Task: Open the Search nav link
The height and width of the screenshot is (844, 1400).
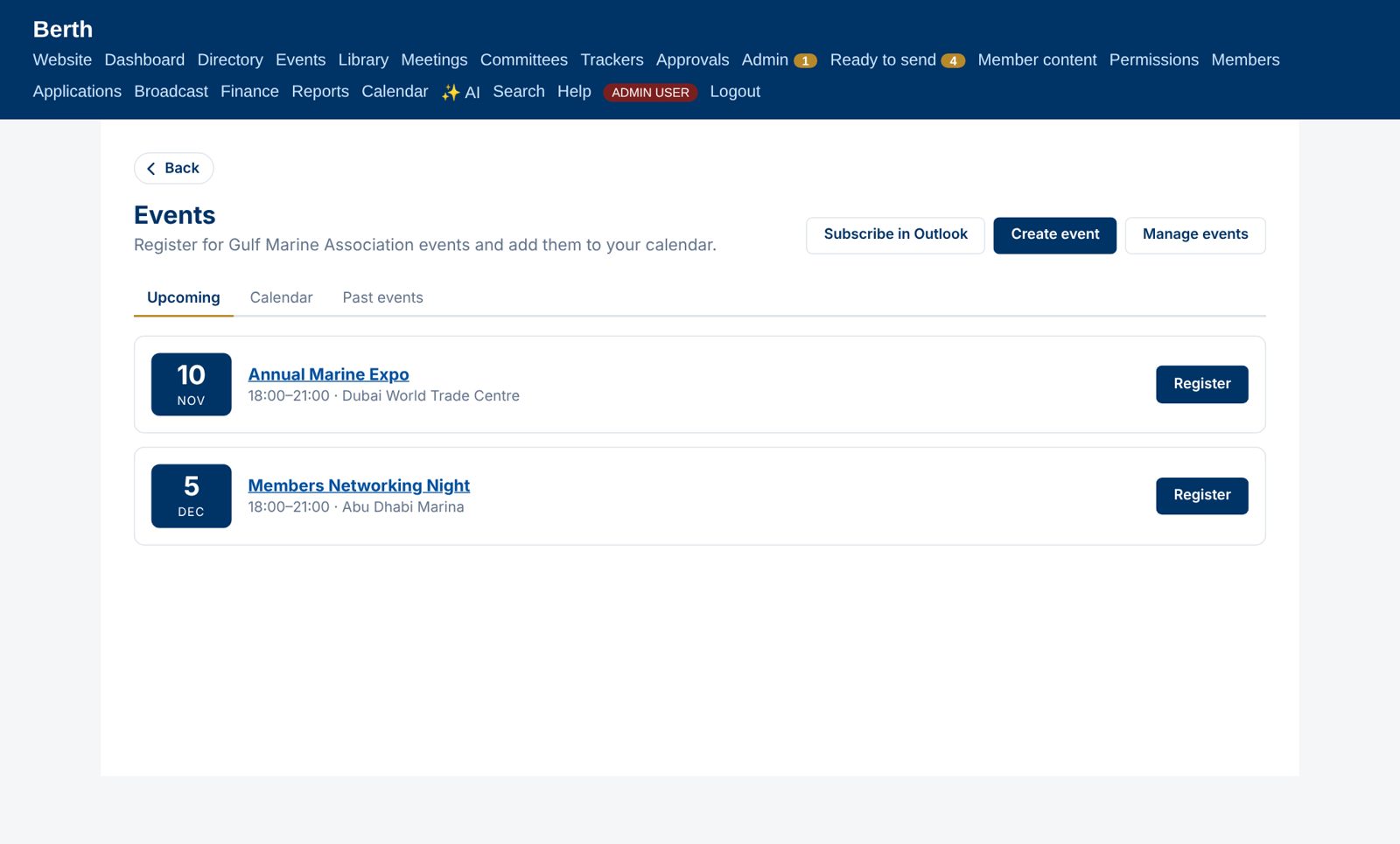Action: [x=518, y=91]
